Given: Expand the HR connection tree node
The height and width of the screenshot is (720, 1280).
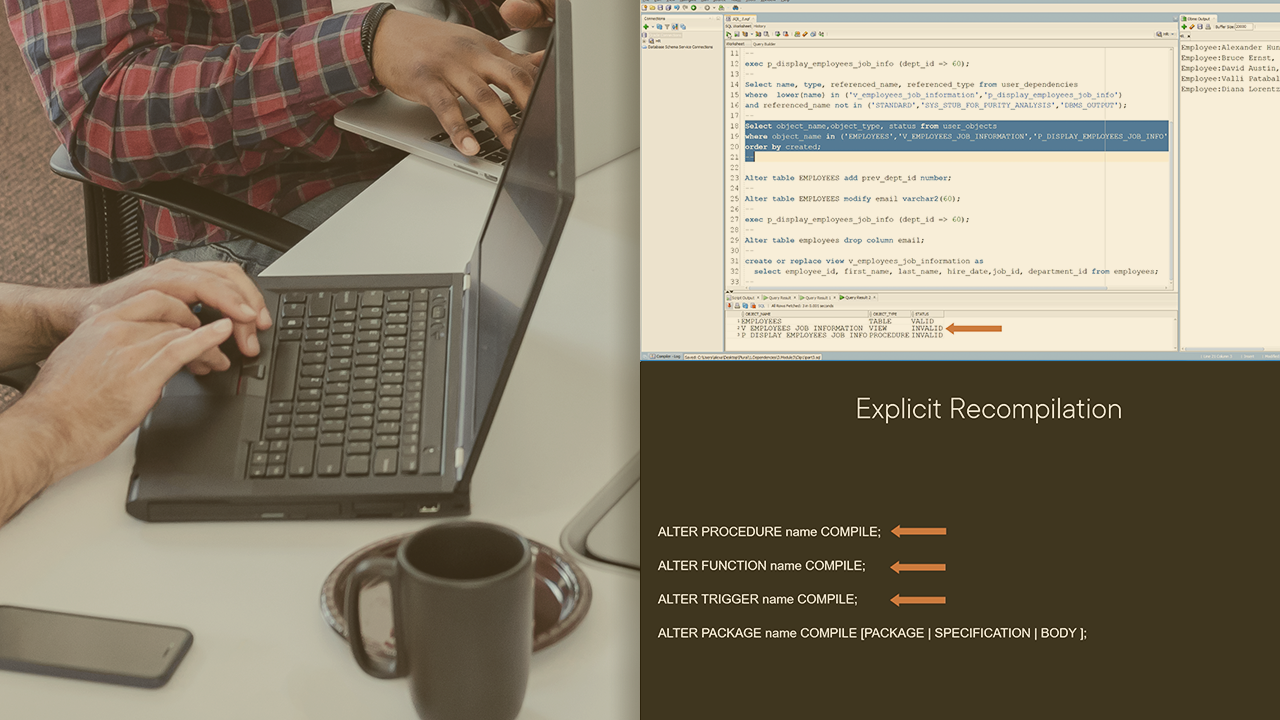Looking at the screenshot, I should (644, 41).
